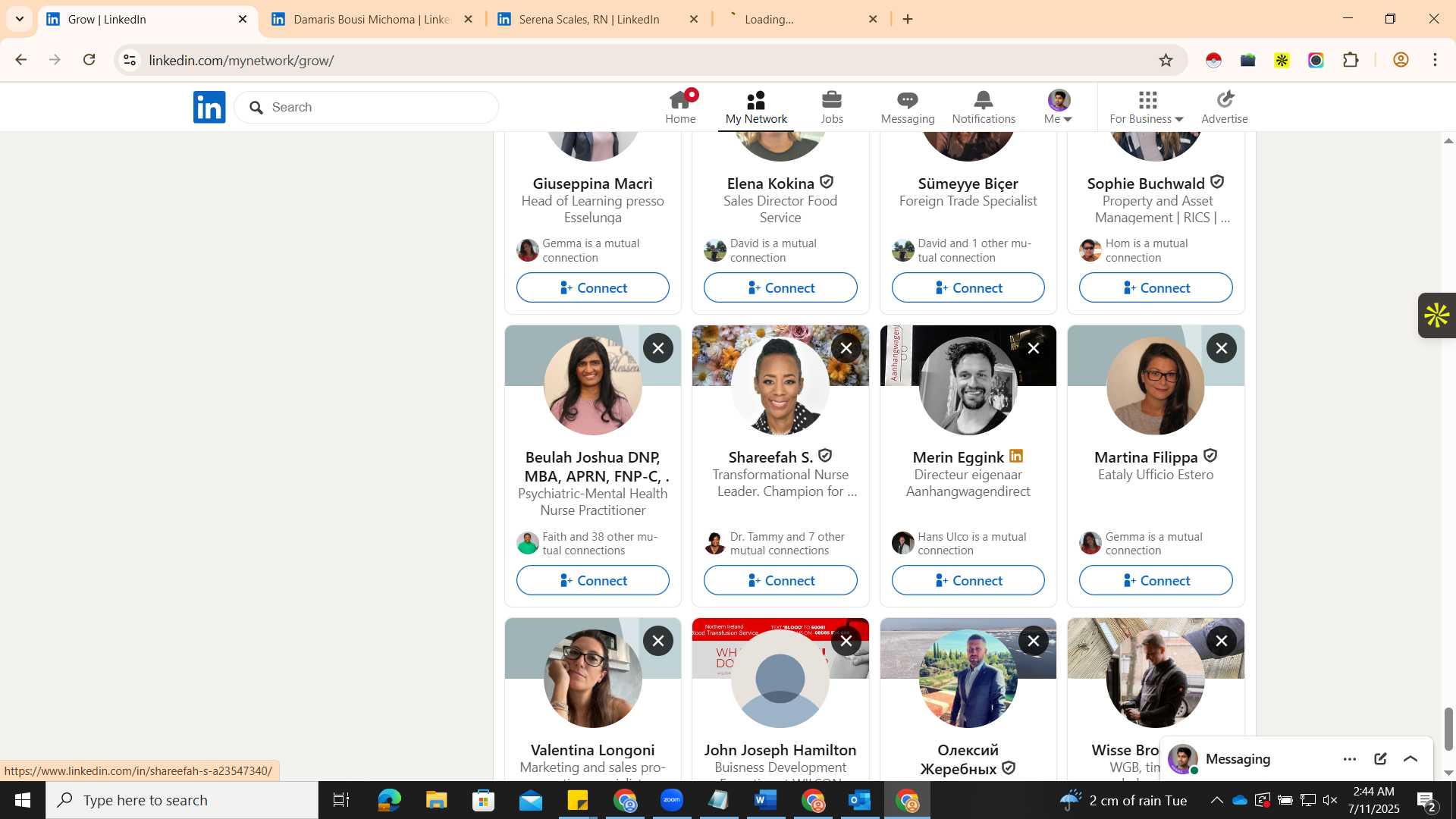The height and width of the screenshot is (819, 1456).
Task: Dismiss Олексий Жеребных's suggestion card
Action: tap(1034, 641)
